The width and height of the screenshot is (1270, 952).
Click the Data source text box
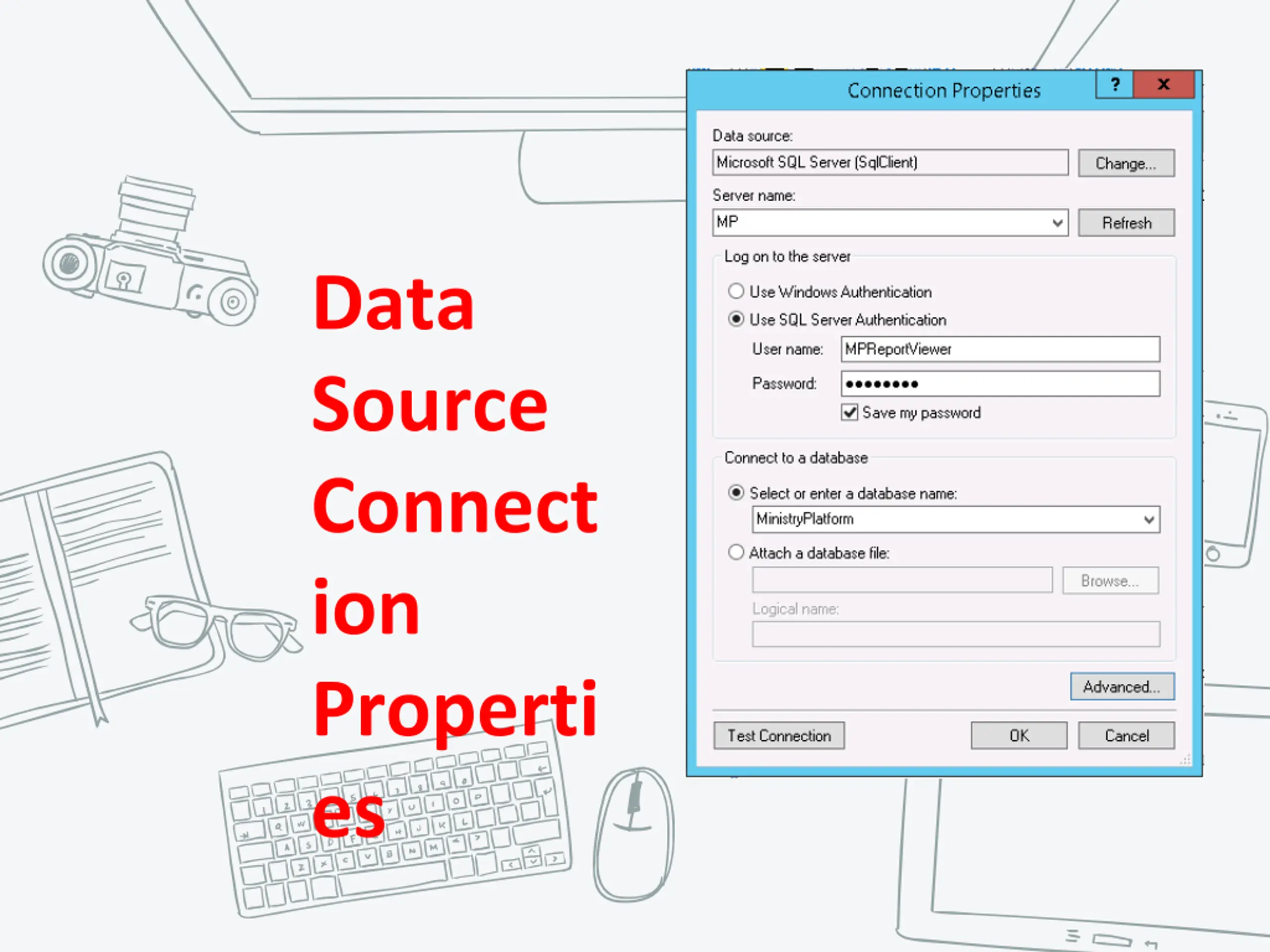pos(889,163)
